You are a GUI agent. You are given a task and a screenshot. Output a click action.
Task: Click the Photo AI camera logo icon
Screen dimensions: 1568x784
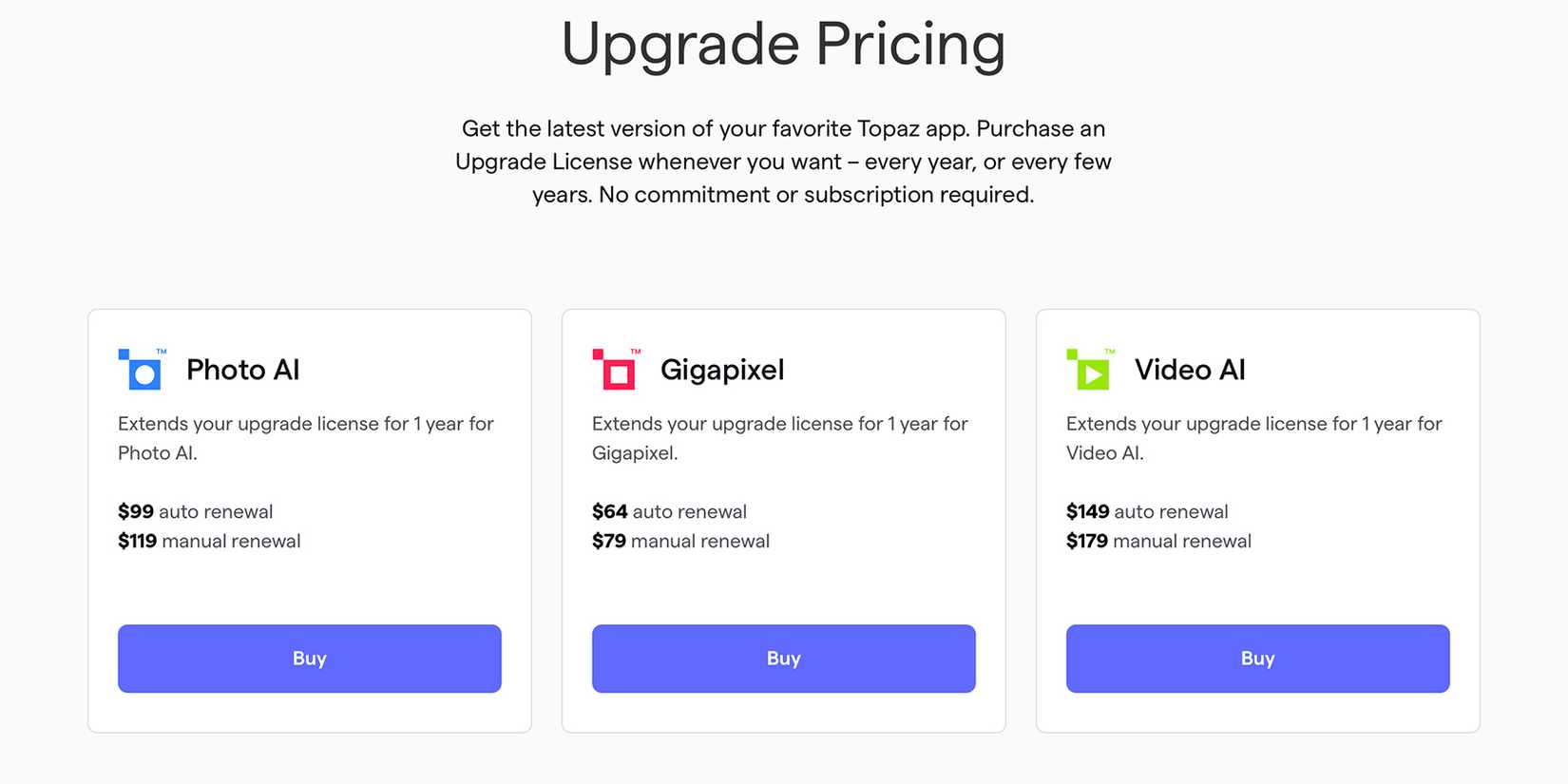click(x=142, y=370)
